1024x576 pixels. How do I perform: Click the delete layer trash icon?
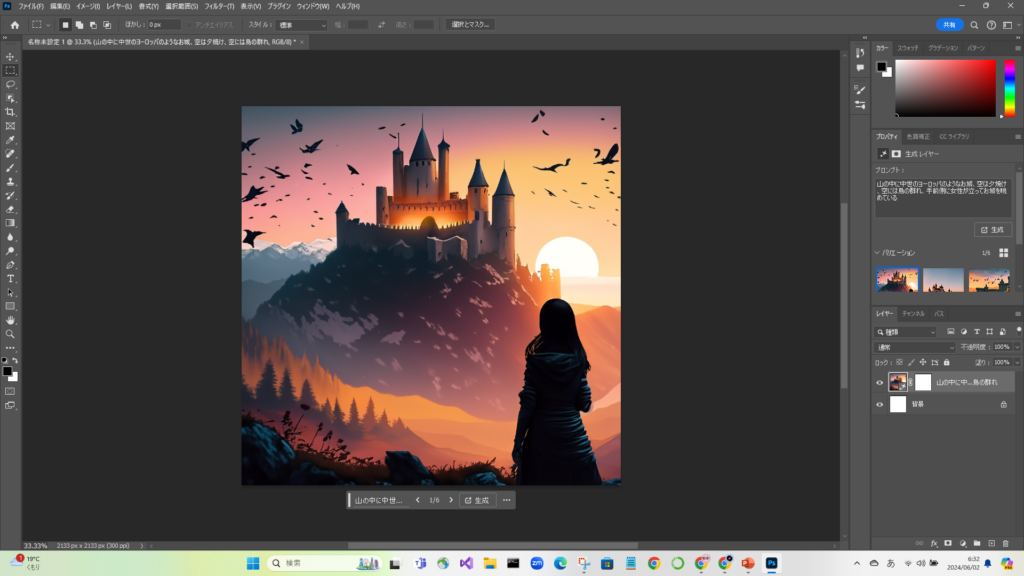[1005, 543]
